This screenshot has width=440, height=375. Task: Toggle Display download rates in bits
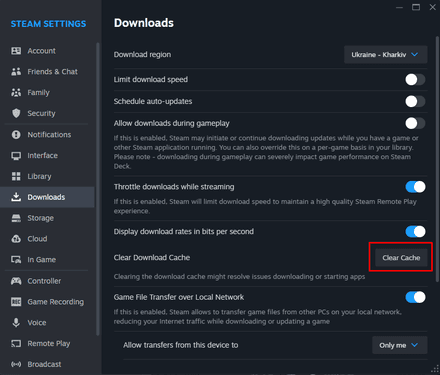(415, 231)
